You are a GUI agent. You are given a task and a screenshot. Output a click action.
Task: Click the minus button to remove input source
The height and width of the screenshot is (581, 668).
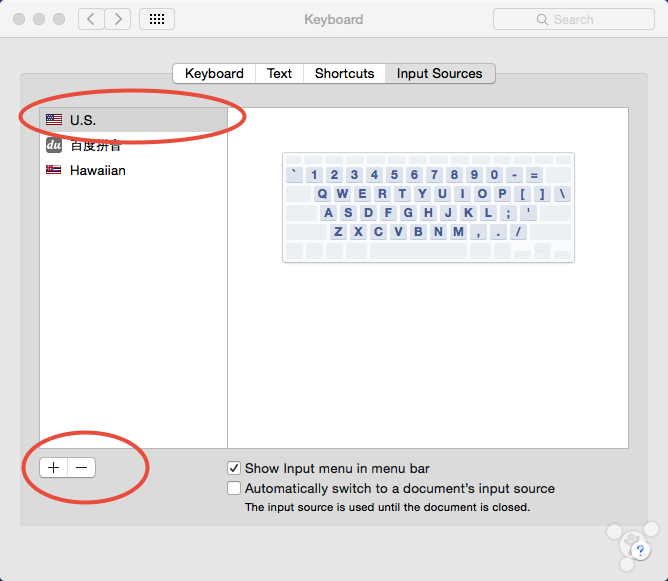pyautogui.click(x=82, y=467)
